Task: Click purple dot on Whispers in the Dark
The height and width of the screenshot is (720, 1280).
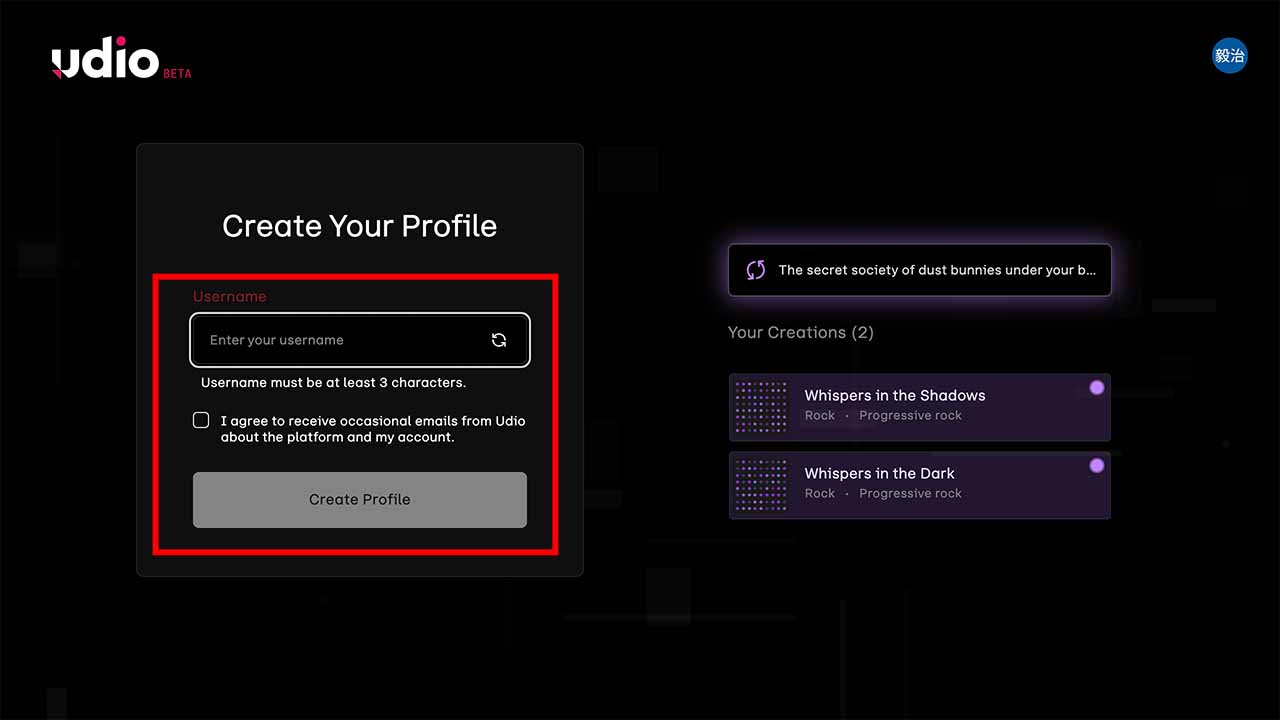Action: click(1097, 466)
